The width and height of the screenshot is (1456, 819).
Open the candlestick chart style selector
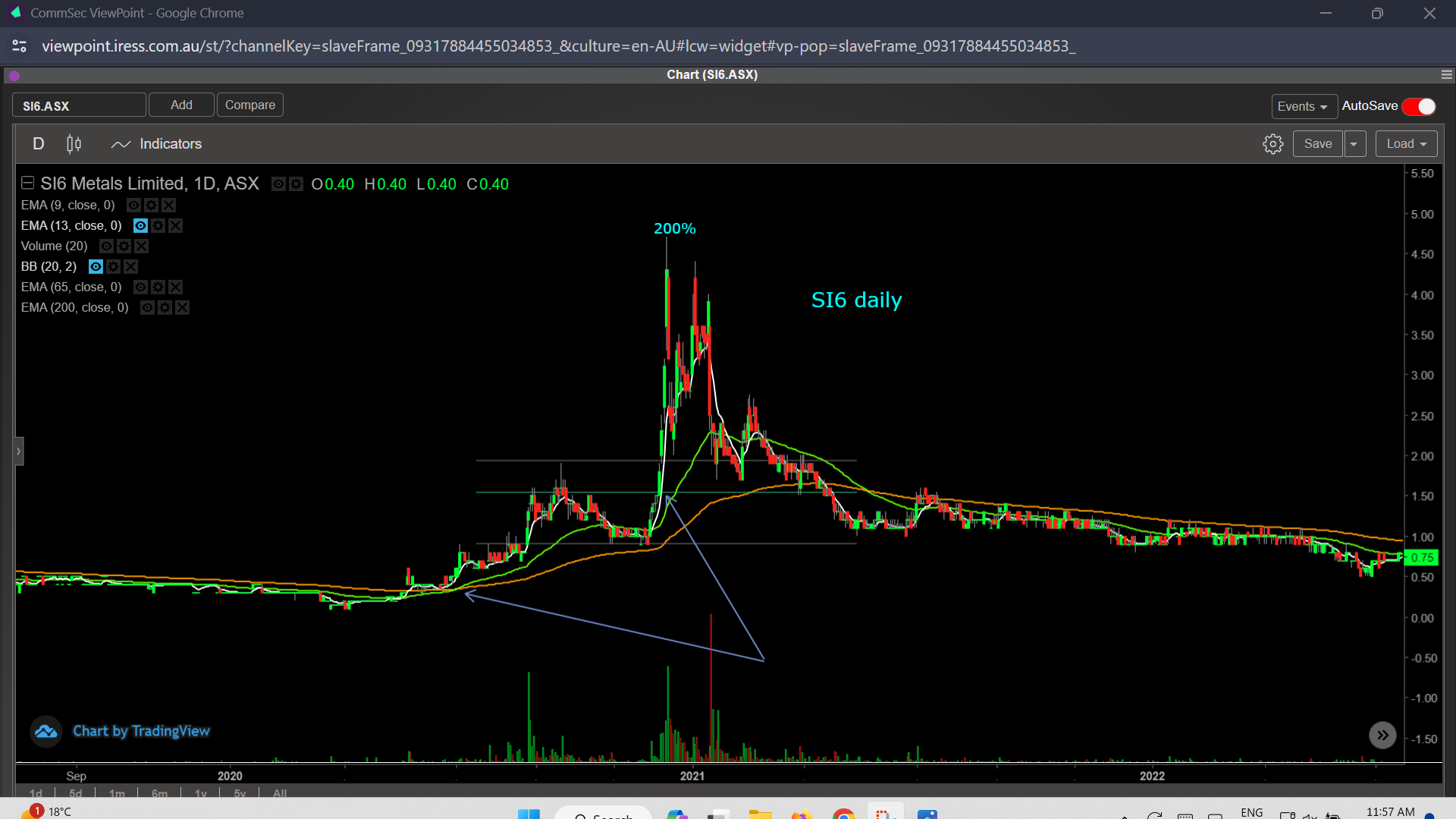[74, 144]
